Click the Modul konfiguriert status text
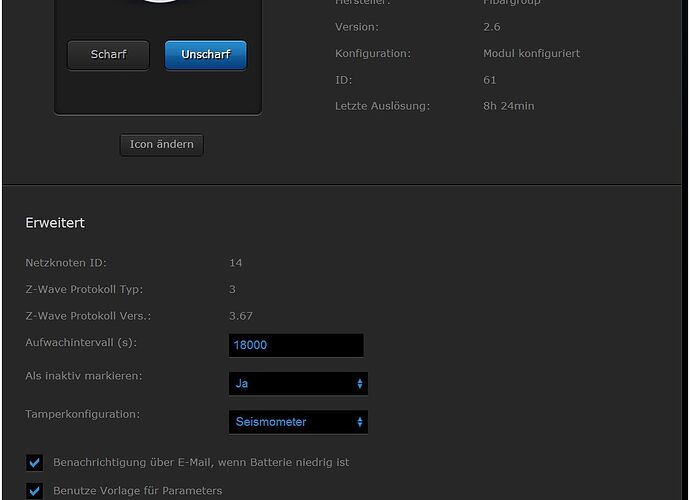 click(x=531, y=54)
